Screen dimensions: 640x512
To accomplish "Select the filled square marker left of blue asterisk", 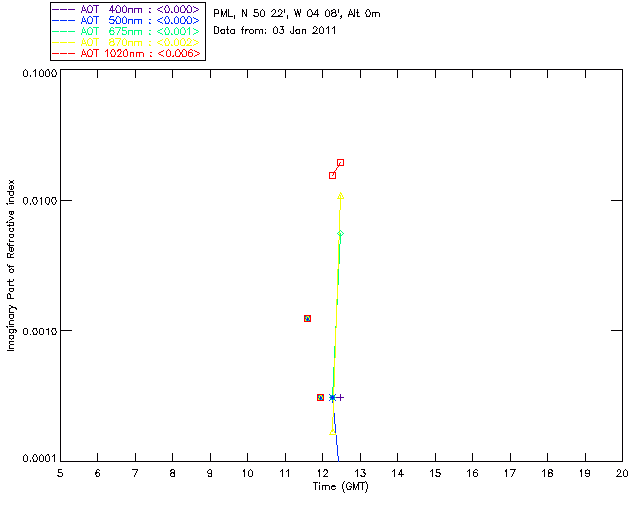I will point(320,397).
